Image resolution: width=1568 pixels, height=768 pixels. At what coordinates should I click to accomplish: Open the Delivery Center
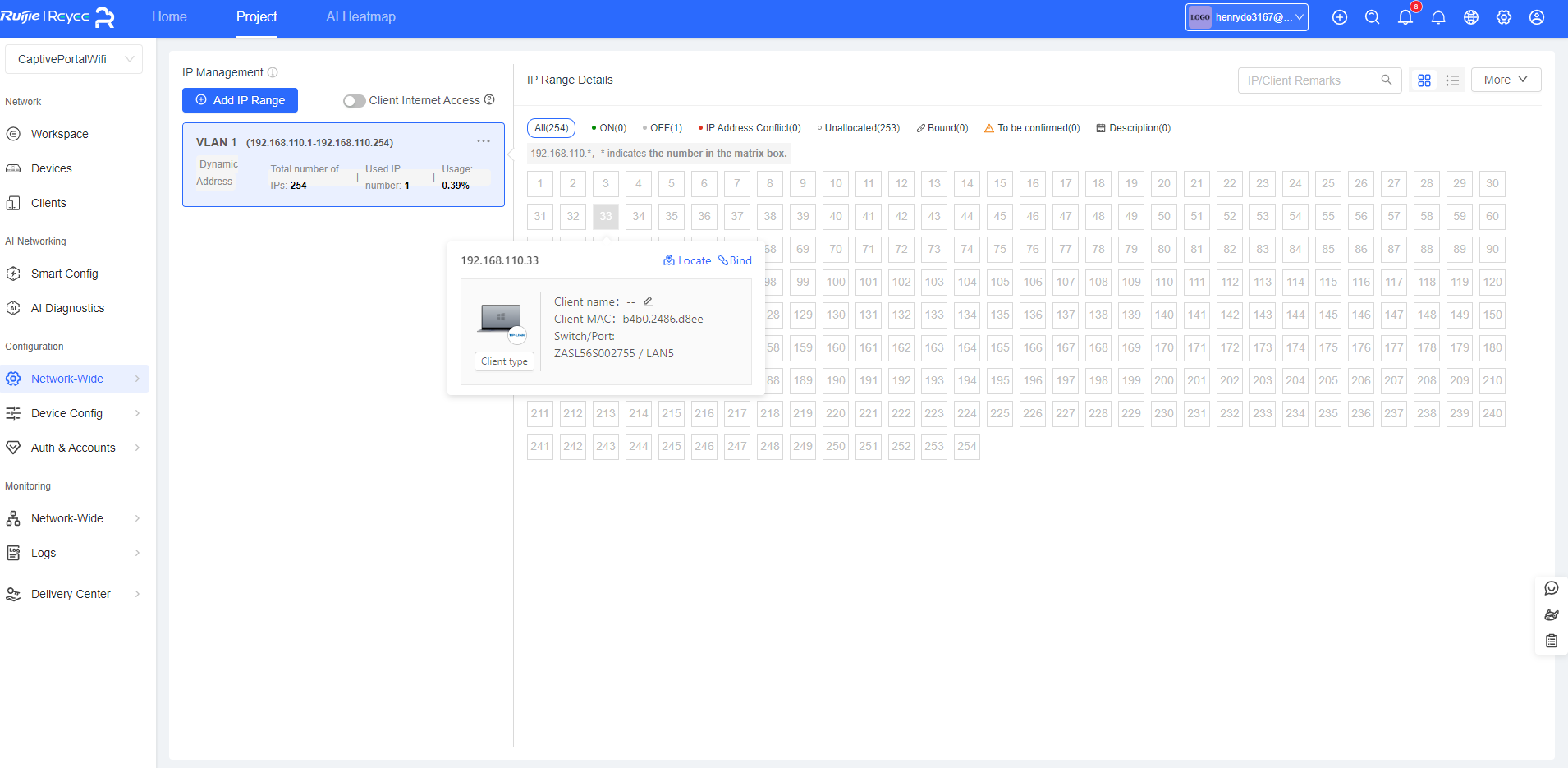point(71,593)
